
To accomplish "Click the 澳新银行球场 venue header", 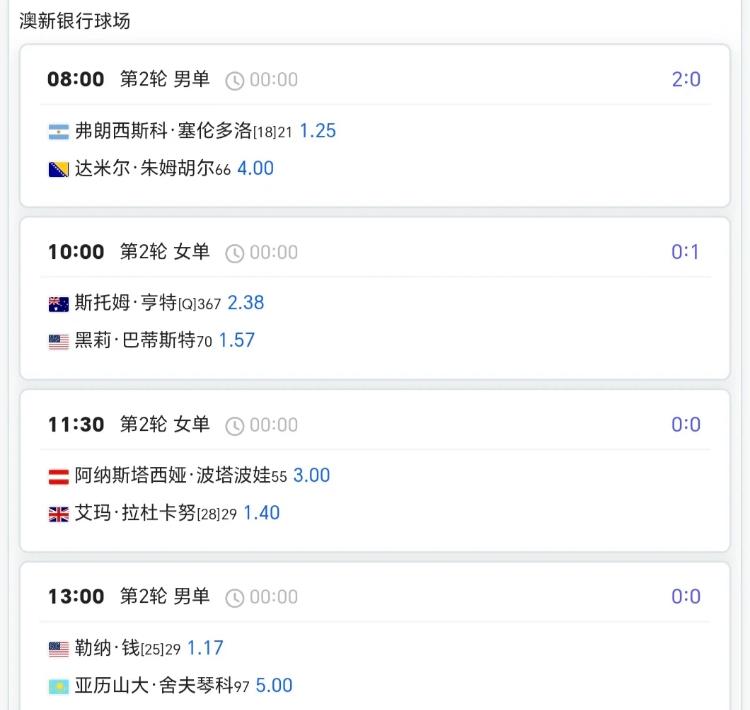I will 75,20.
